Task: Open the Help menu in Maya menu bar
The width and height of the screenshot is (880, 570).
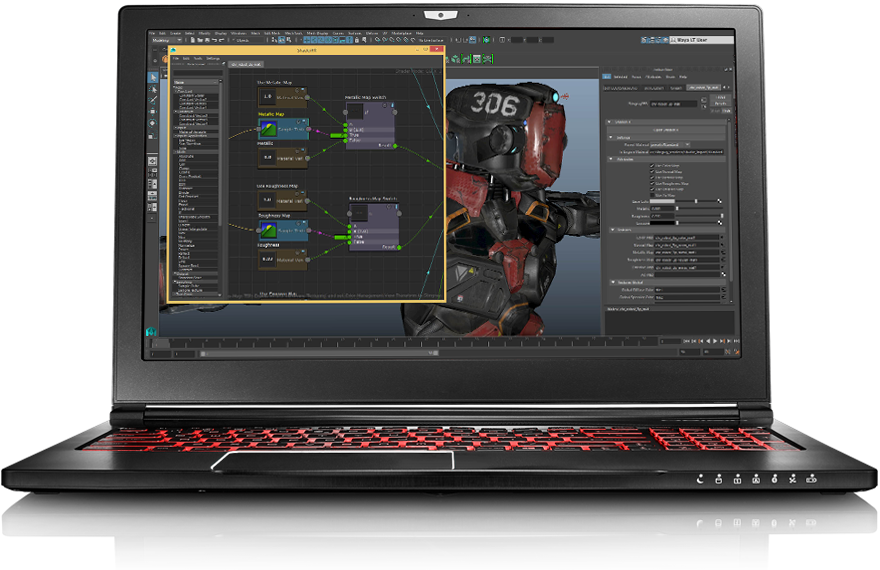Action: (x=420, y=33)
